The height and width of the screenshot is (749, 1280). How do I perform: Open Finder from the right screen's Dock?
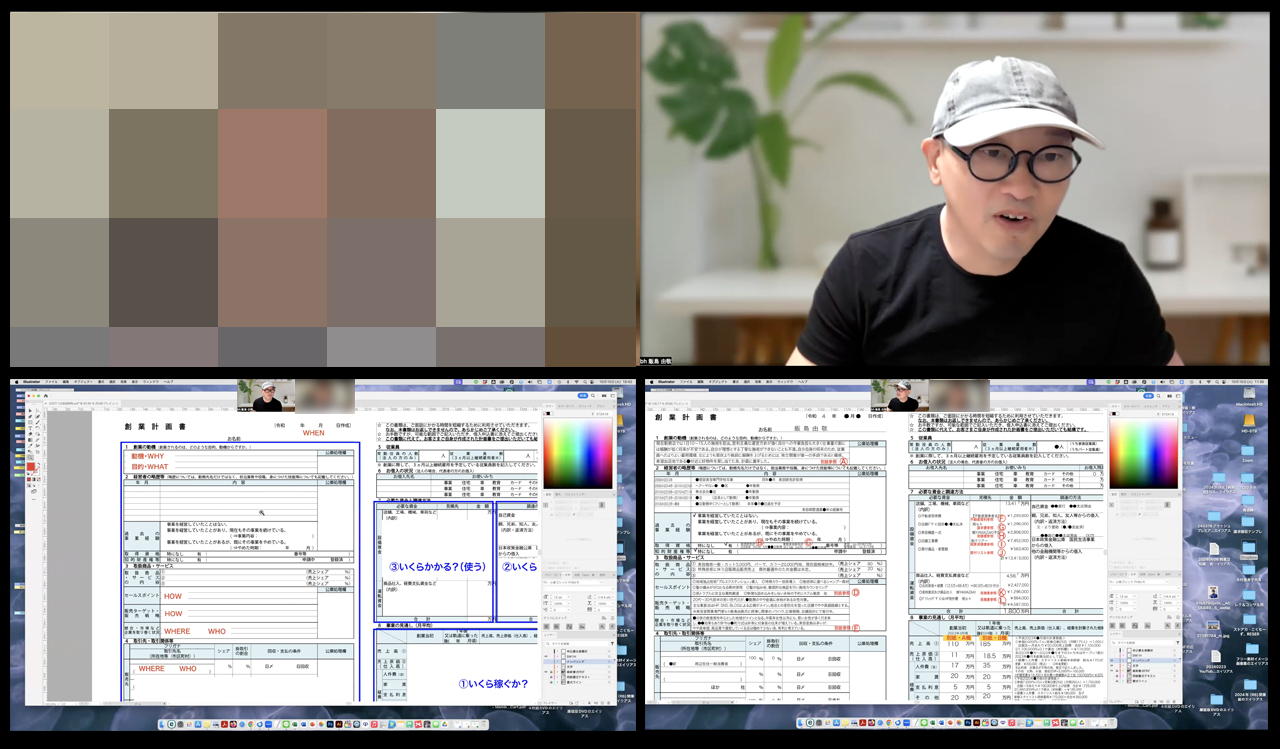point(801,724)
